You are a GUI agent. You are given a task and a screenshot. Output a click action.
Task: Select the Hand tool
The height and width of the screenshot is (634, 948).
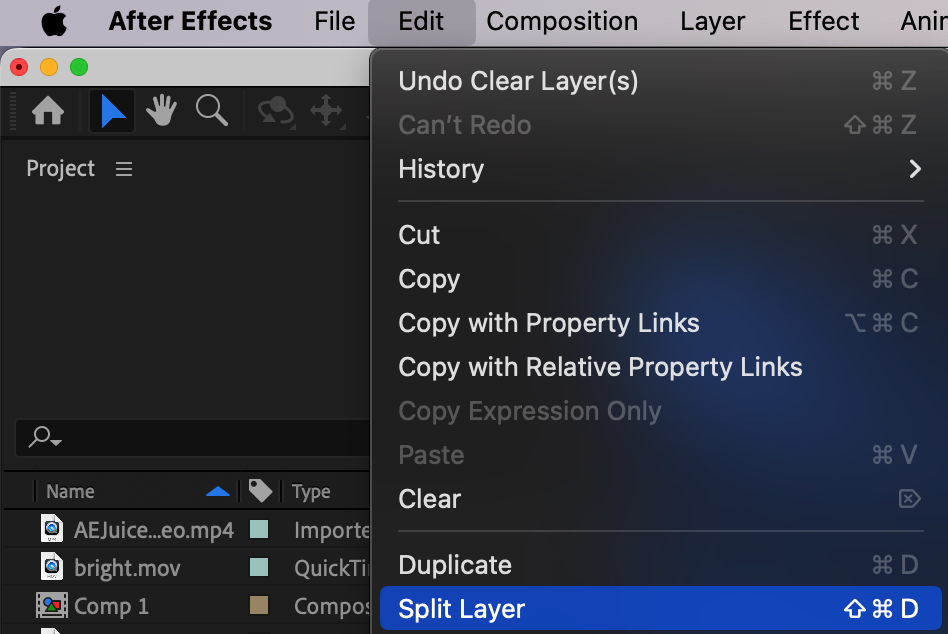coord(161,111)
